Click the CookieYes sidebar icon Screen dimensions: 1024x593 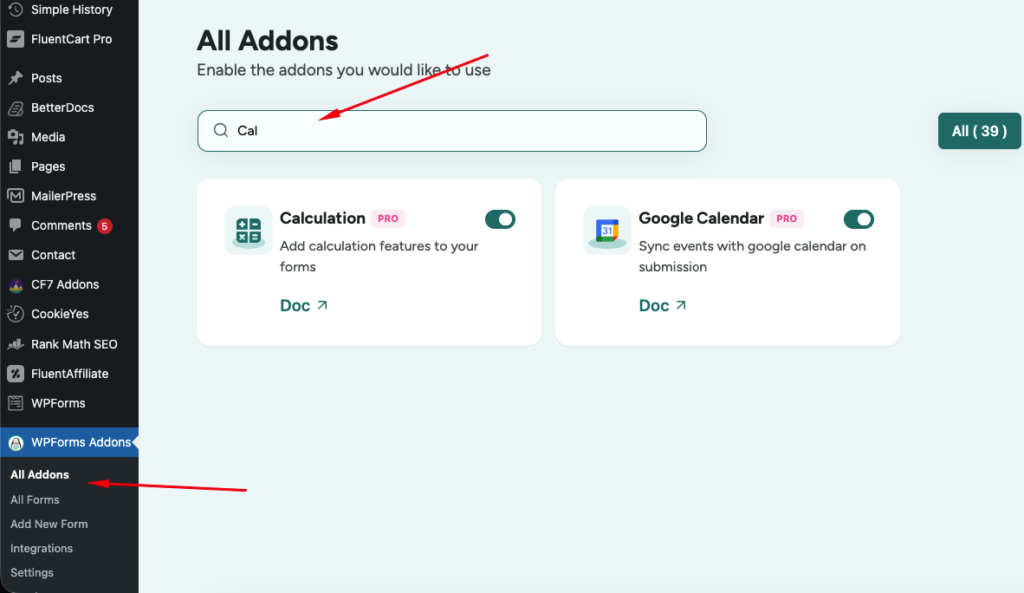pyautogui.click(x=16, y=314)
